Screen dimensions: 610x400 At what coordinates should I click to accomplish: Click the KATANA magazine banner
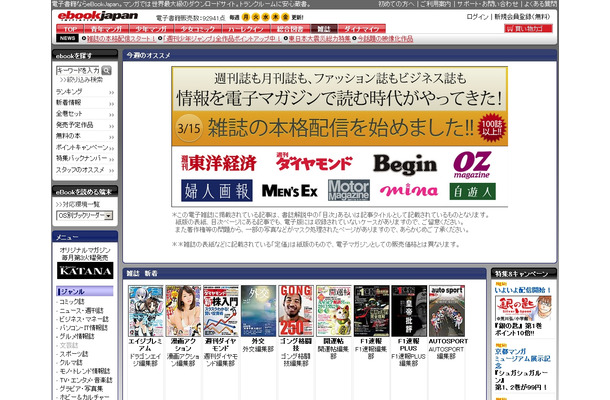(85, 270)
